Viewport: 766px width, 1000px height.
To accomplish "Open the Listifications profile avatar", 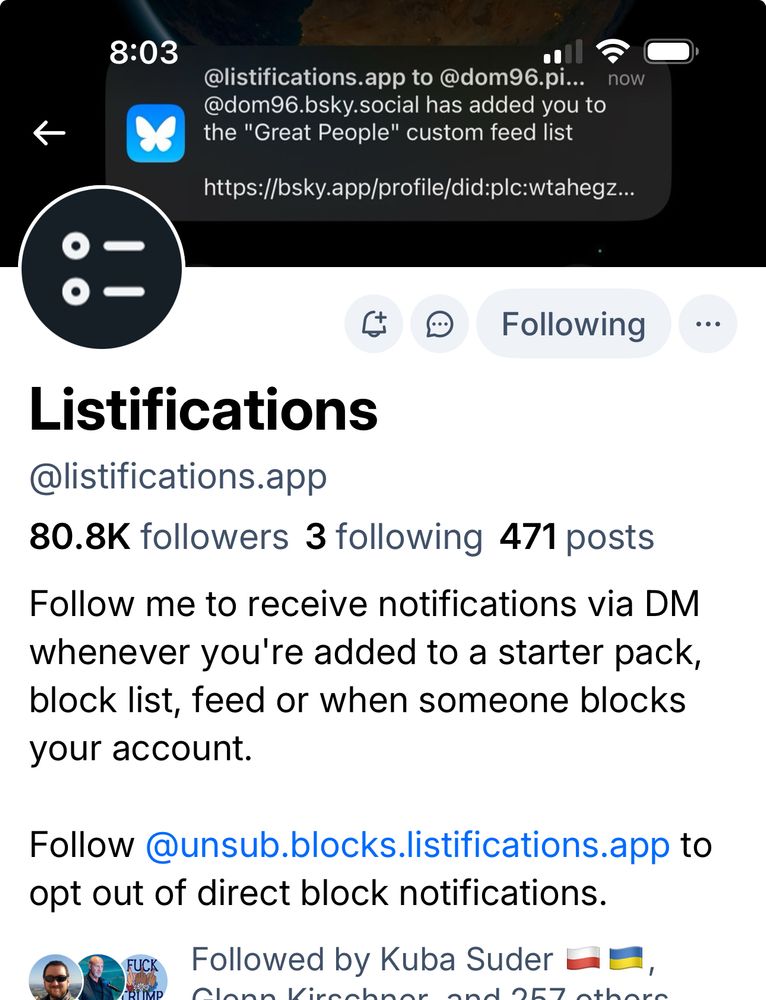I will click(102, 269).
